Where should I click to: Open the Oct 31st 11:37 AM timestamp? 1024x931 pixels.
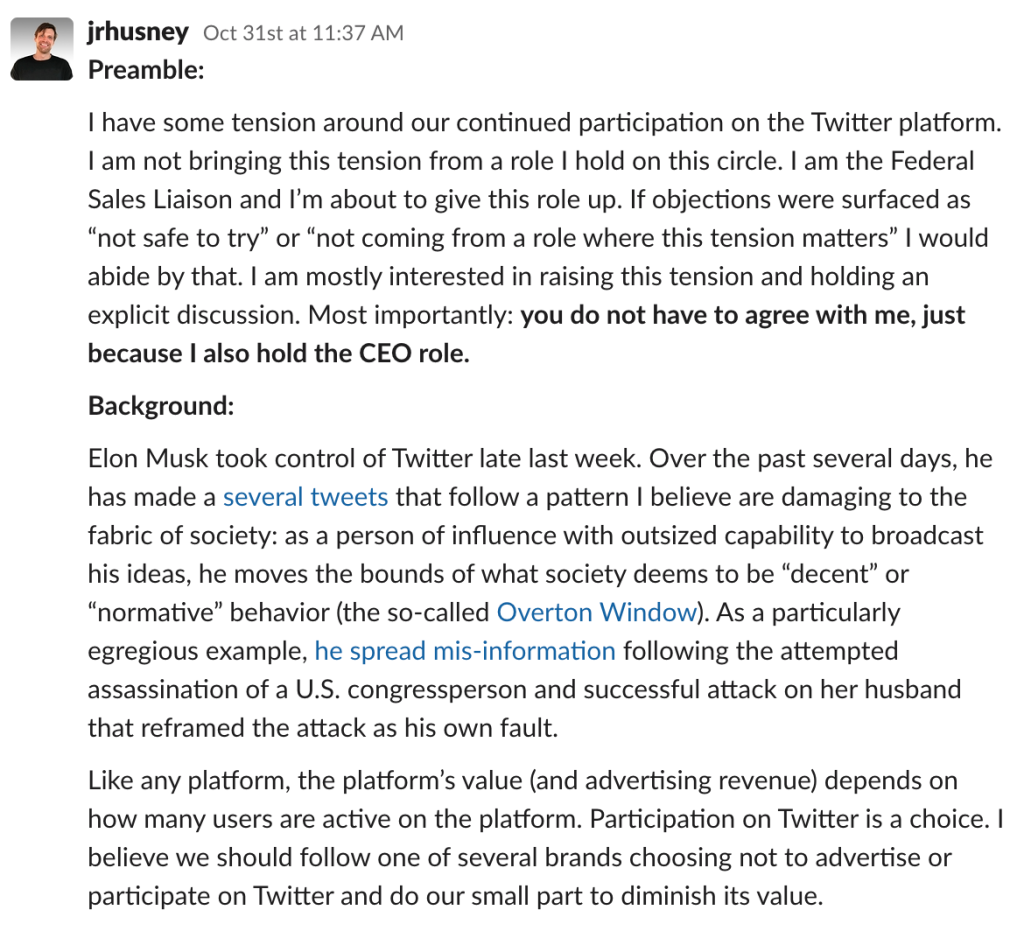coord(304,33)
